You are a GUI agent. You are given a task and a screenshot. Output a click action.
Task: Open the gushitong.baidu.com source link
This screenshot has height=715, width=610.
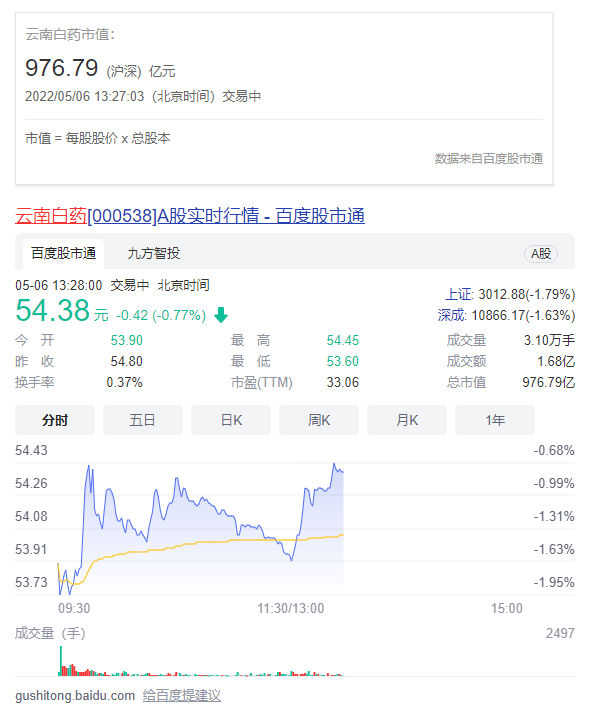(x=75, y=695)
